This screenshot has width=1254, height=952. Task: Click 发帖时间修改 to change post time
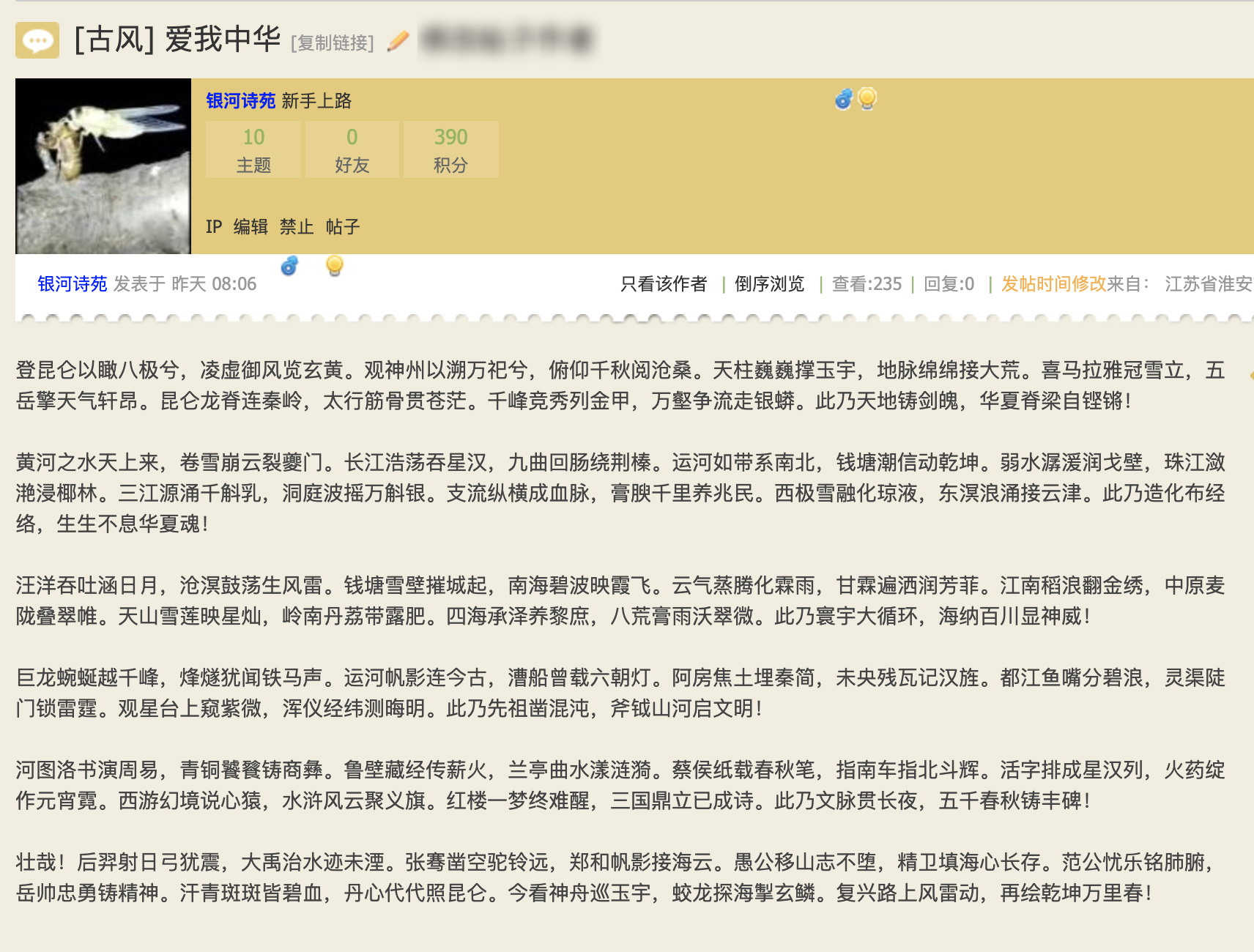pos(1053,284)
